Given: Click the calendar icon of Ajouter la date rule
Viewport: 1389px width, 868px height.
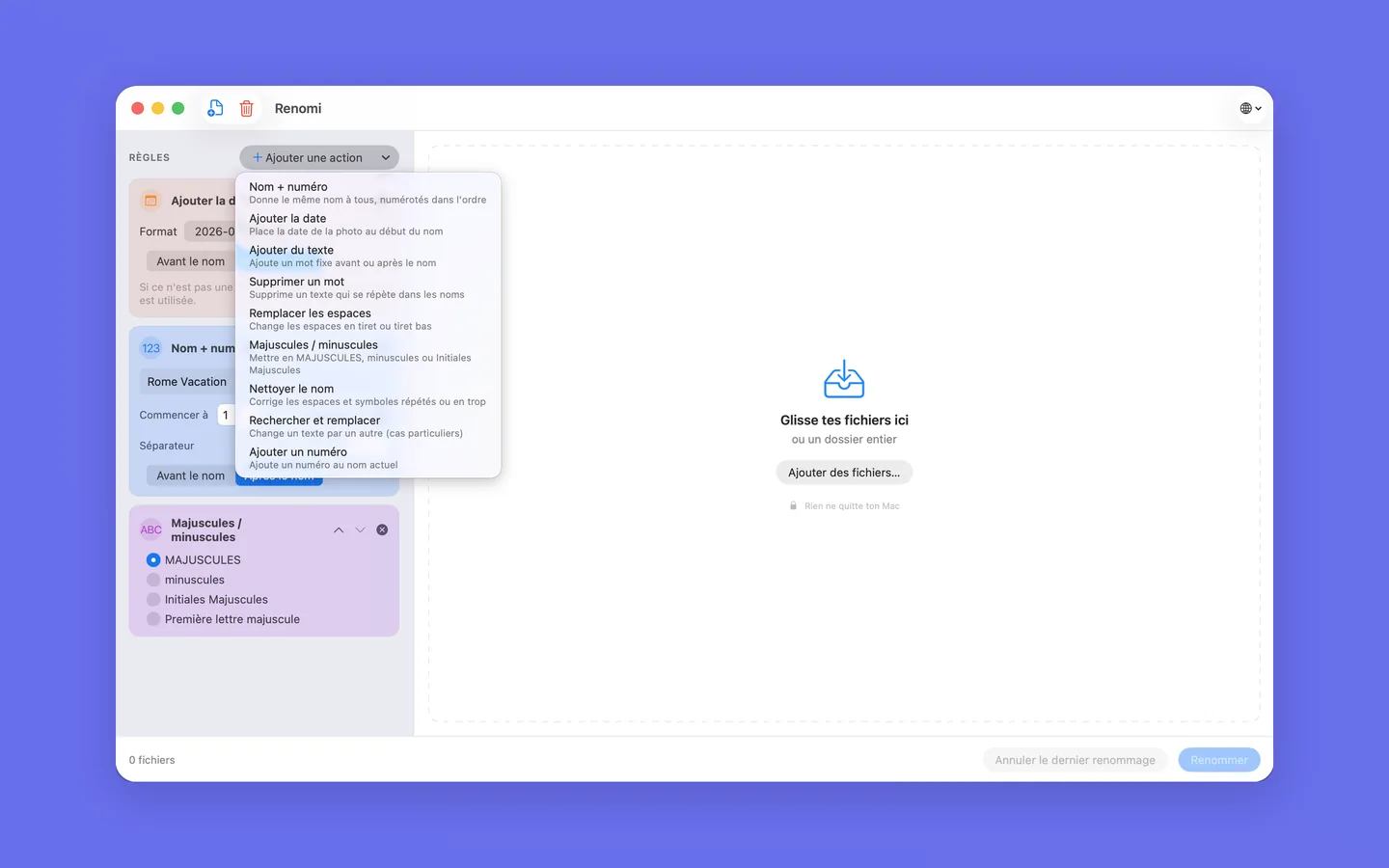Looking at the screenshot, I should (x=150, y=201).
